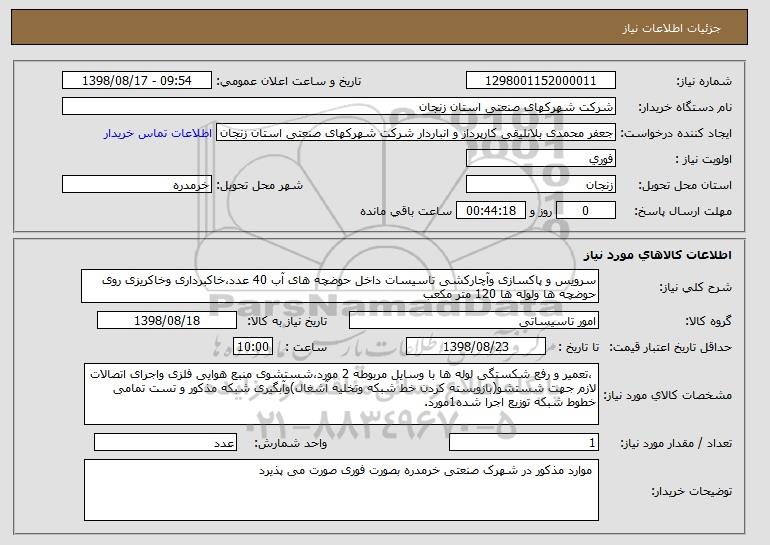Screen dimensions: 770x545
Task: Select the buyer notes text area
Action: 341,490
